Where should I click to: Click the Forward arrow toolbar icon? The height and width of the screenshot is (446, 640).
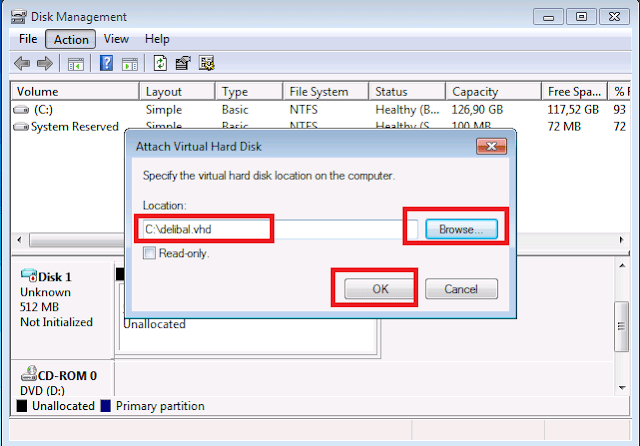click(x=44, y=63)
